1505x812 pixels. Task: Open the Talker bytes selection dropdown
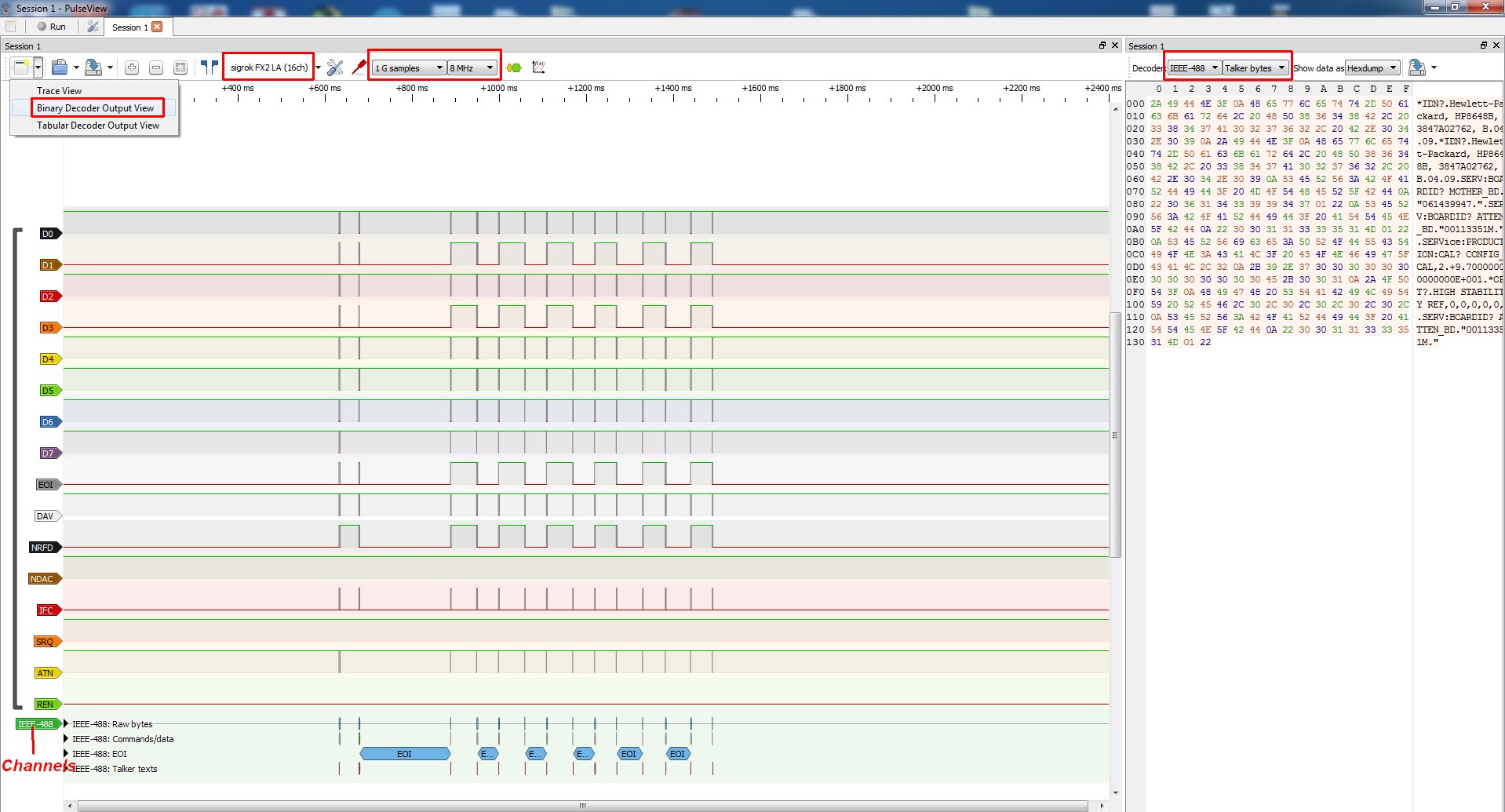1255,68
